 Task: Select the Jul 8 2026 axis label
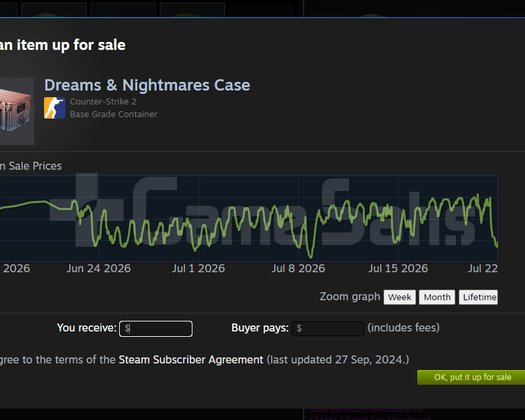coord(298,268)
